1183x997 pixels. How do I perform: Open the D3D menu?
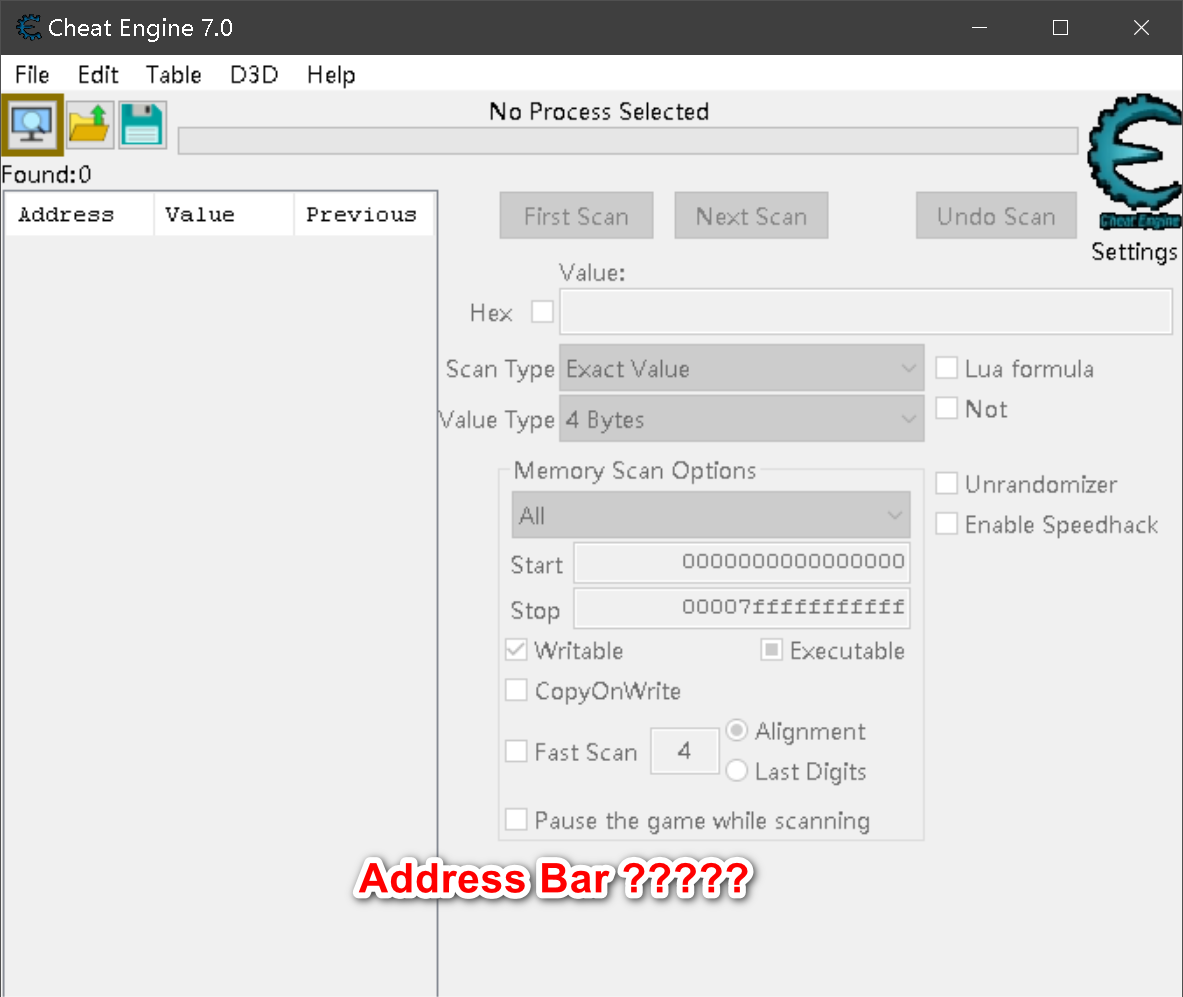click(254, 75)
